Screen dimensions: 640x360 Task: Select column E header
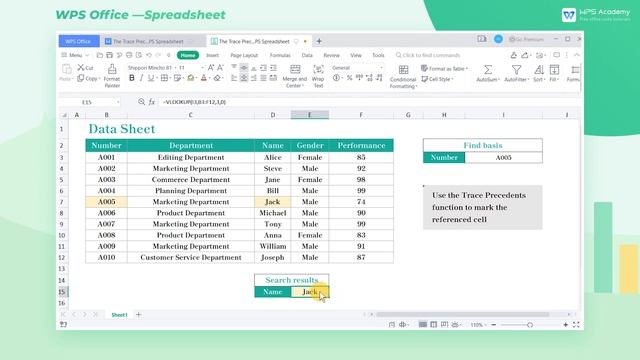point(309,115)
